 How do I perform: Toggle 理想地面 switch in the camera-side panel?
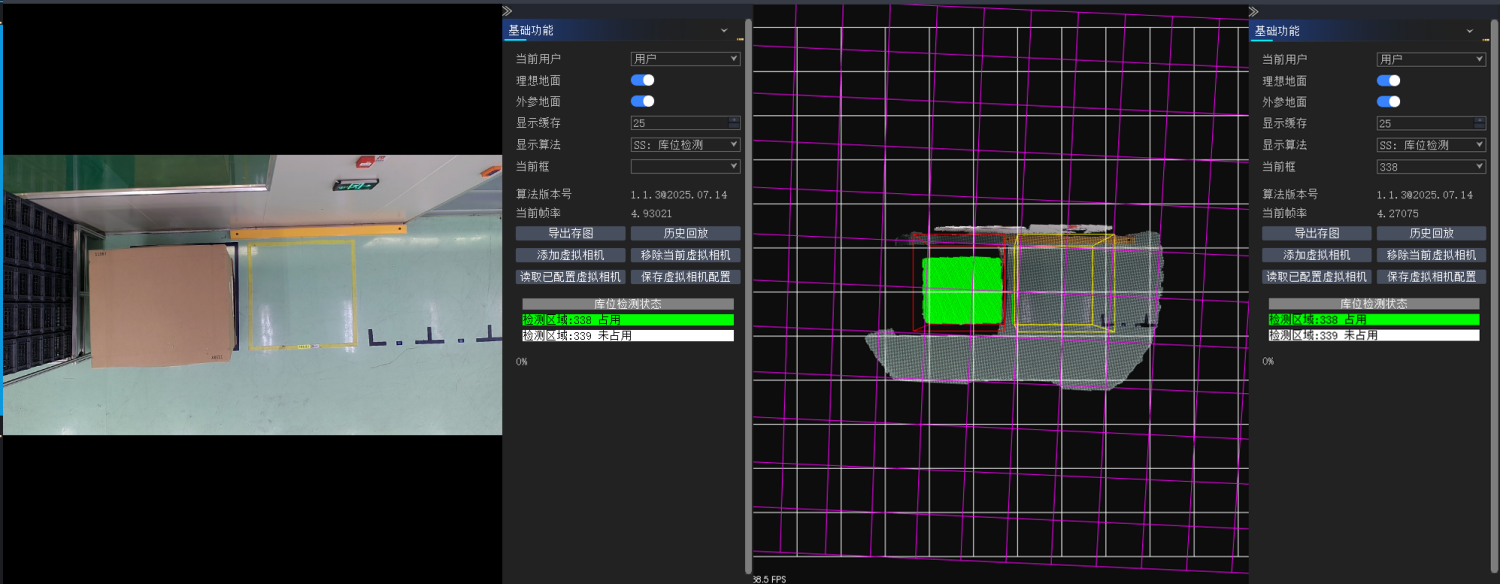(642, 80)
